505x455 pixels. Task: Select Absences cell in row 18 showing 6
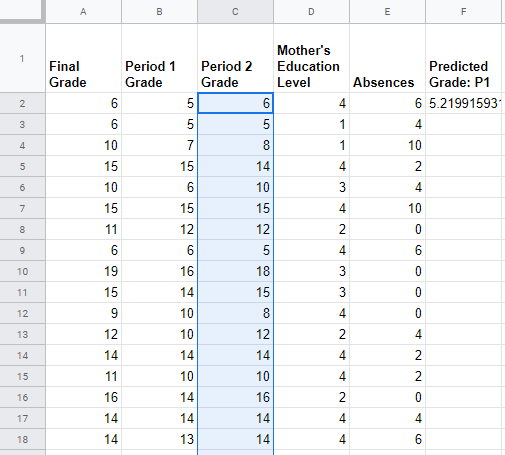pyautogui.click(x=387, y=439)
